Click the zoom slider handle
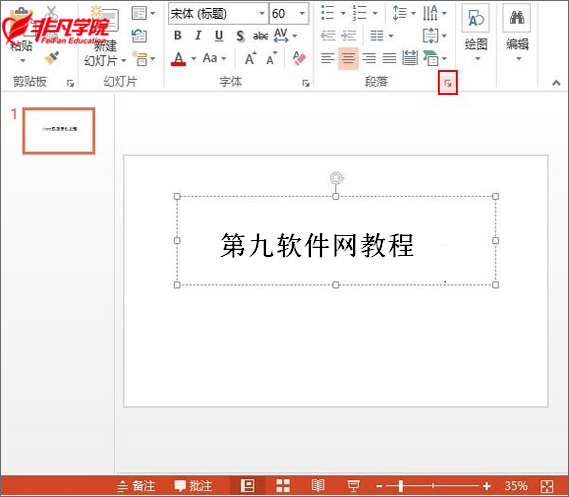The width and height of the screenshot is (569, 497). click(x=401, y=486)
